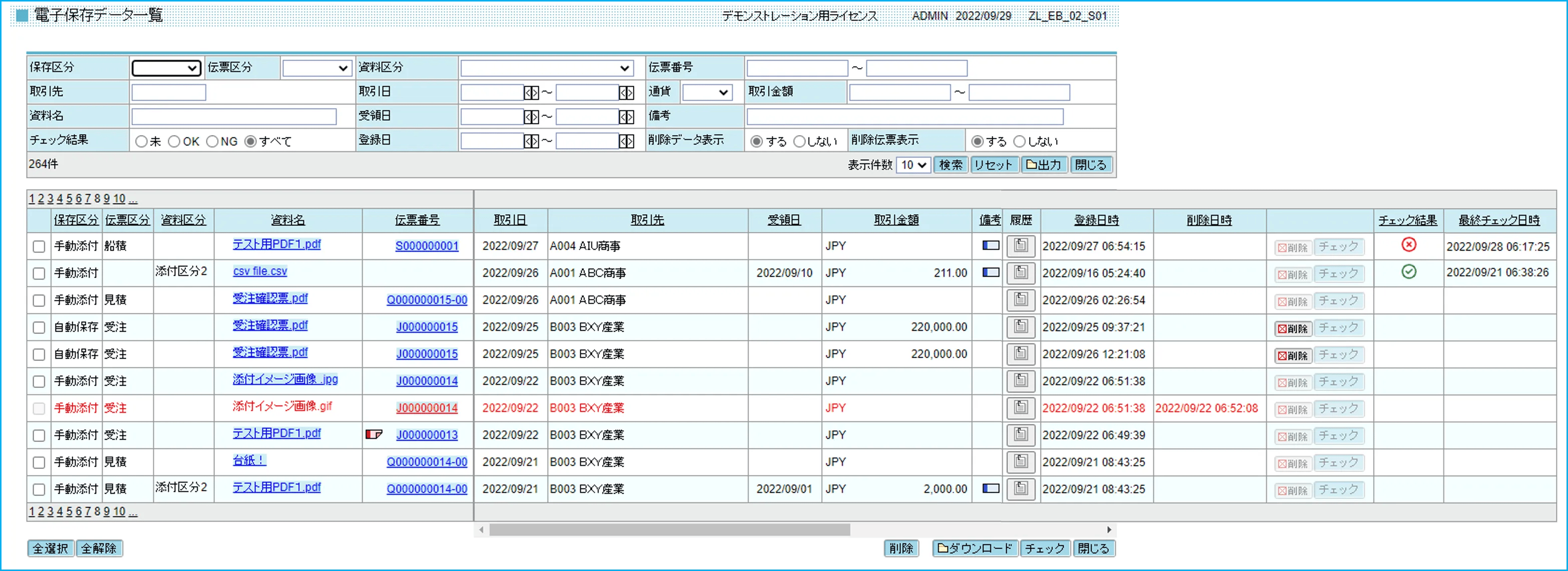Click the 検索 search button

click(x=950, y=165)
